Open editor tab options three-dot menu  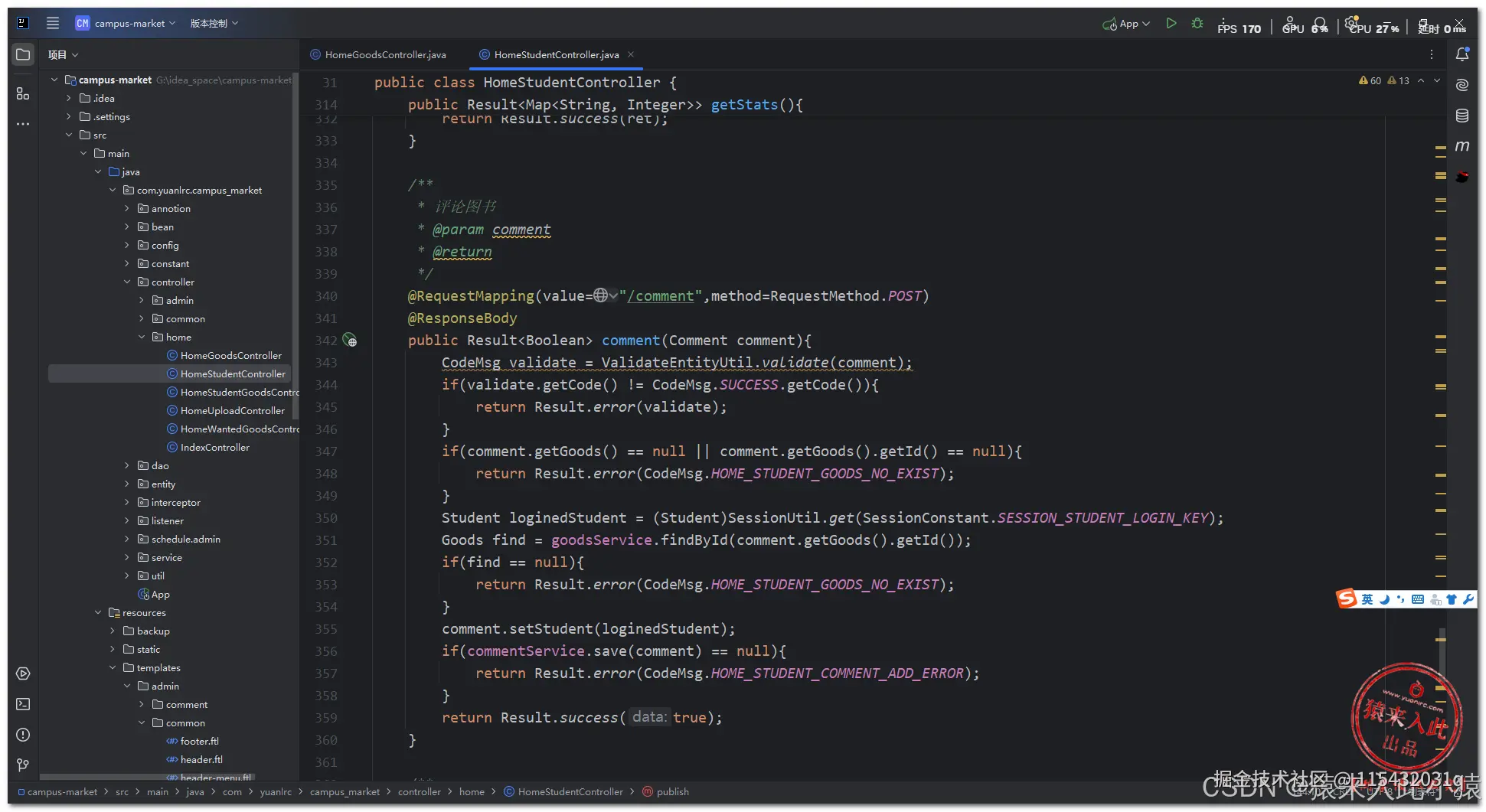click(1431, 54)
